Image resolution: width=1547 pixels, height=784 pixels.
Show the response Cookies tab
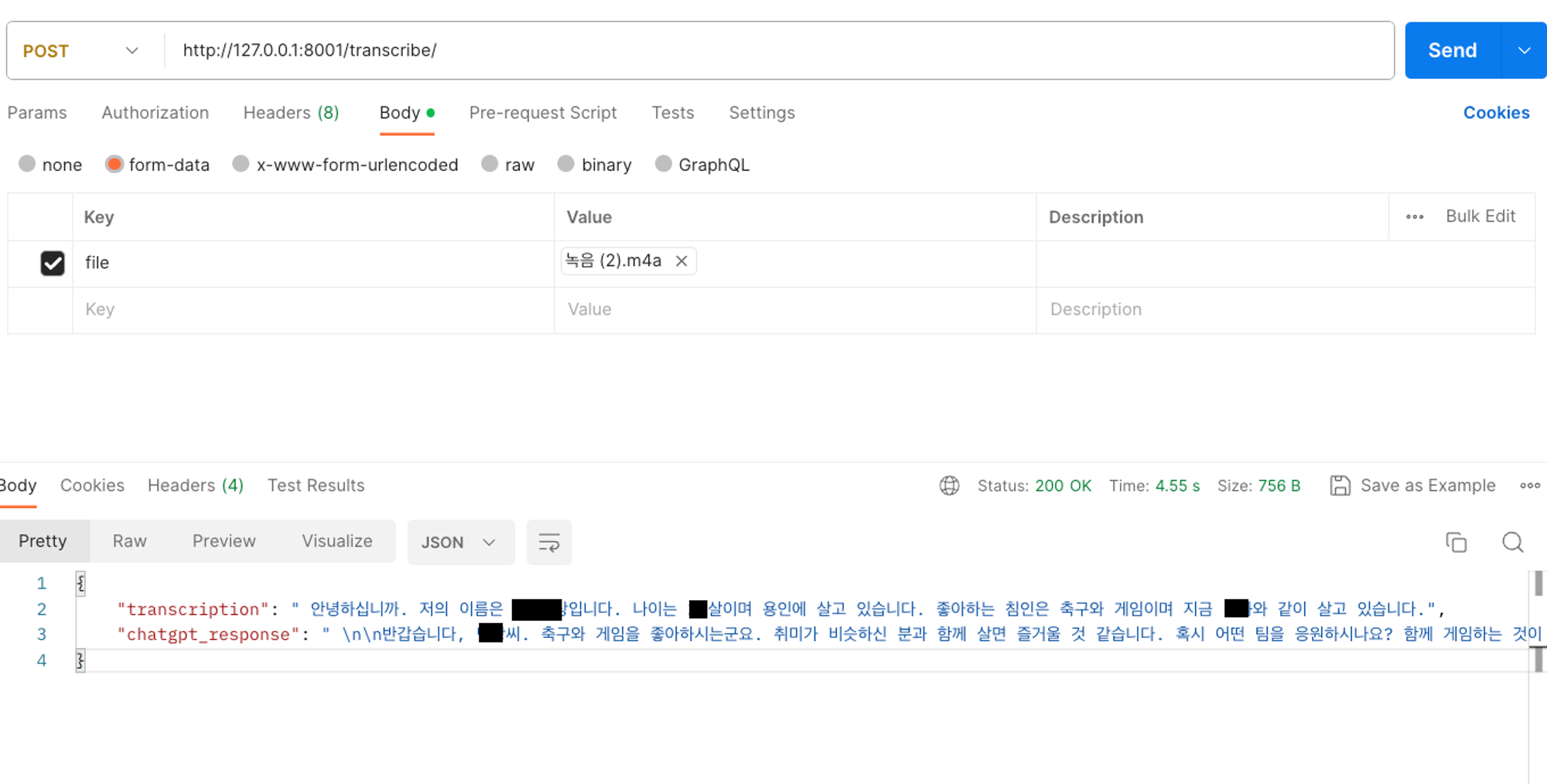(x=92, y=486)
